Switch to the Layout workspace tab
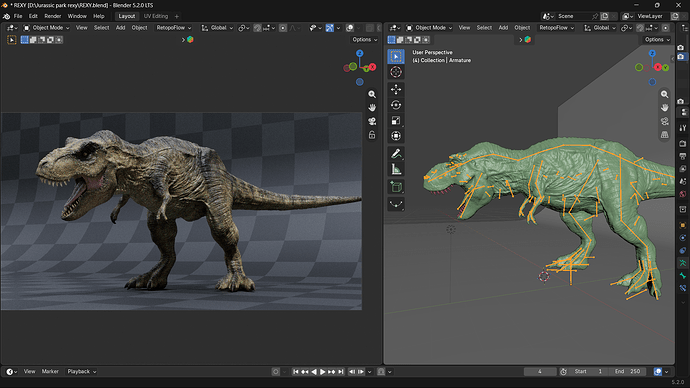The height and width of the screenshot is (388, 690). point(127,16)
